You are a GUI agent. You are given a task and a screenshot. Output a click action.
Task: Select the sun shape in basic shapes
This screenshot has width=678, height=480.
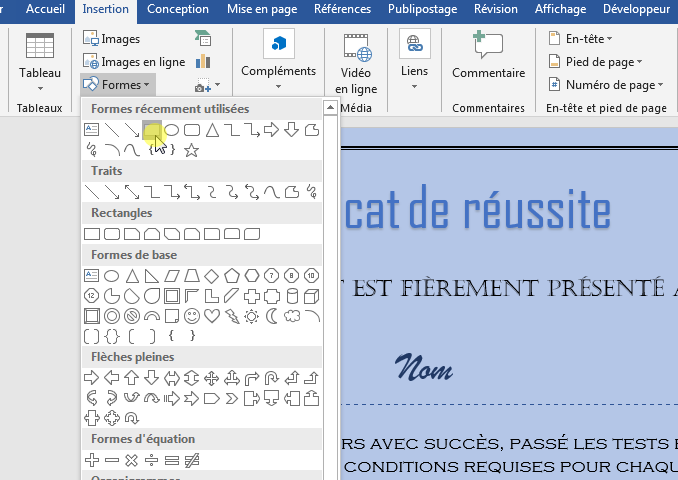(251, 316)
